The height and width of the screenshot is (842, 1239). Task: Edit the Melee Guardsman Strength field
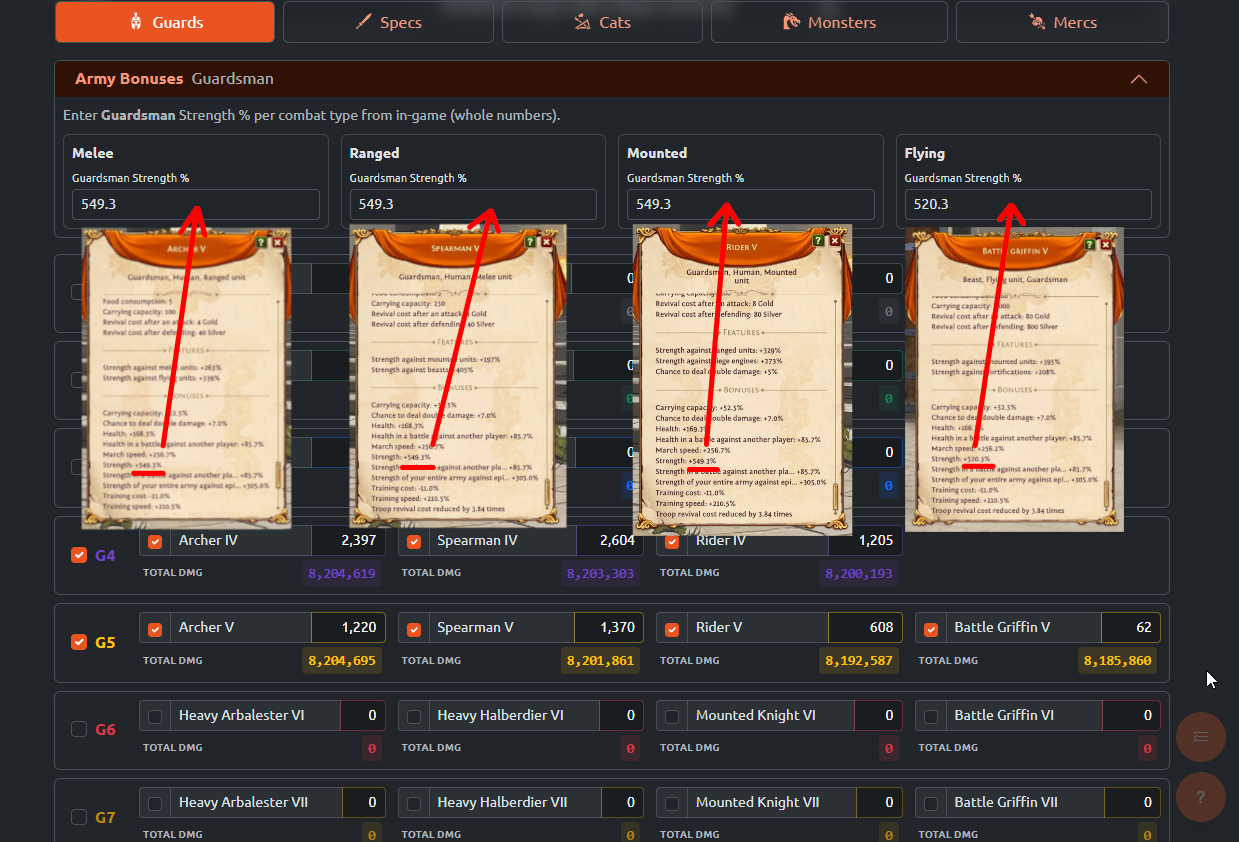tap(196, 204)
